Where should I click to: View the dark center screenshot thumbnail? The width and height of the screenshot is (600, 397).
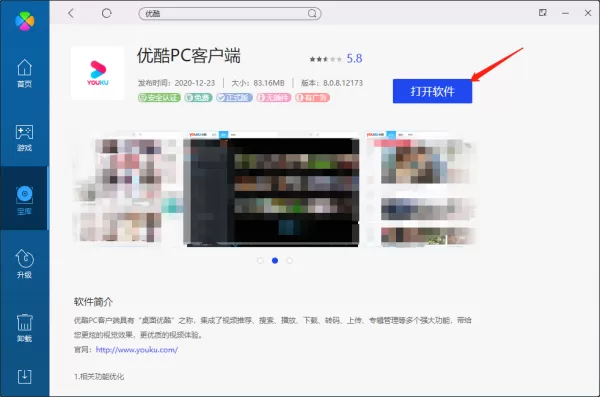tap(271, 190)
